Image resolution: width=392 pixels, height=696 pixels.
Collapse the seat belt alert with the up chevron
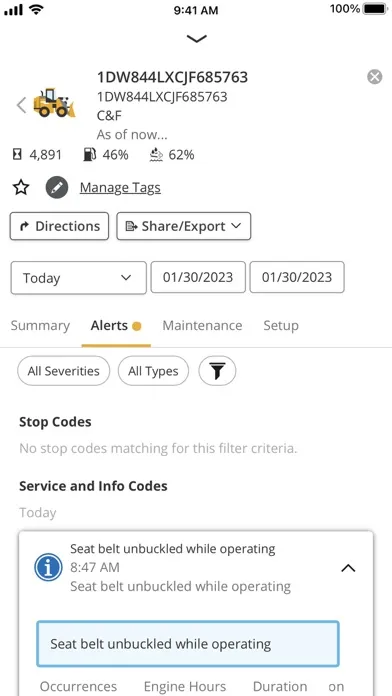click(348, 568)
